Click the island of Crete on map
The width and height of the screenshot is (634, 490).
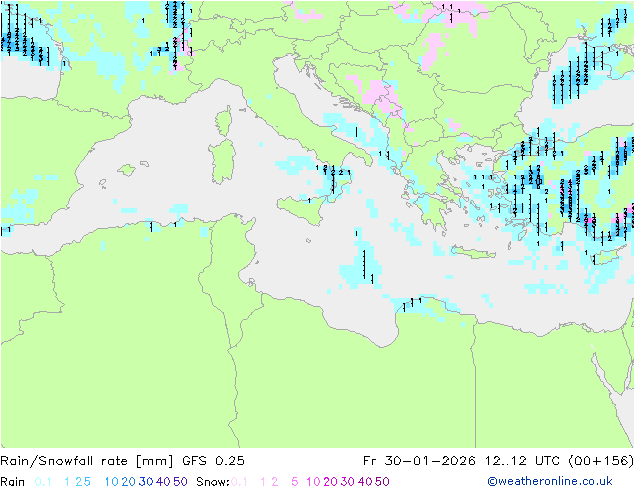(472, 252)
